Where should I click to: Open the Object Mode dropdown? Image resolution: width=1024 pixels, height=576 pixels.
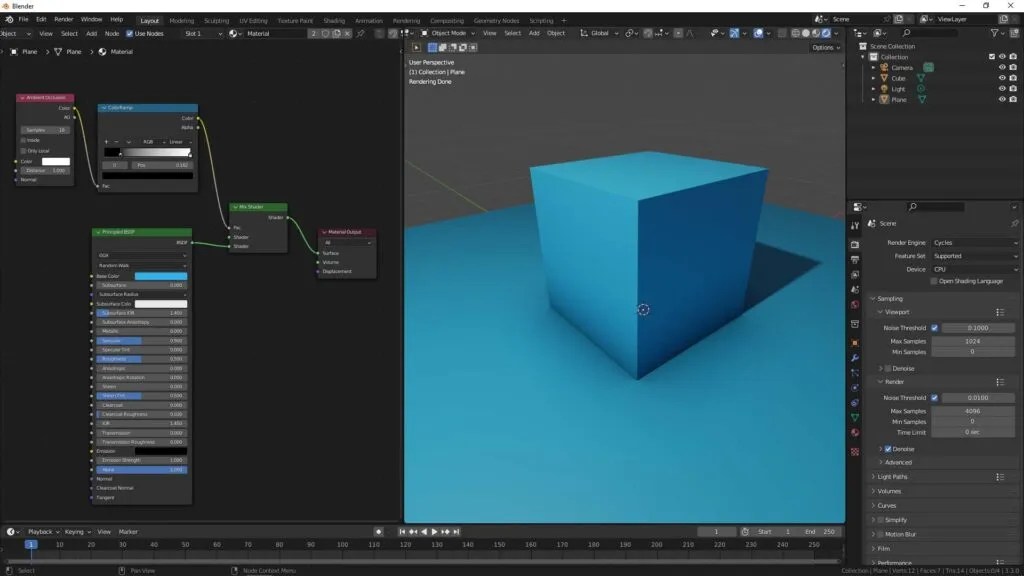448,33
